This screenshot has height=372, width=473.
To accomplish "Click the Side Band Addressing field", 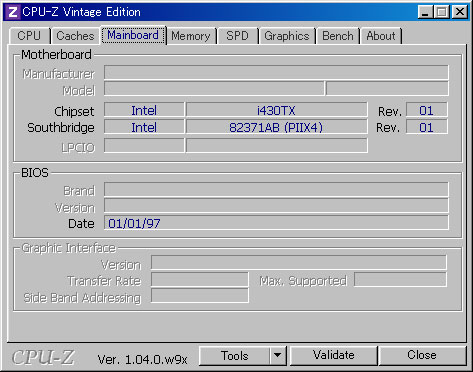I will point(200,296).
